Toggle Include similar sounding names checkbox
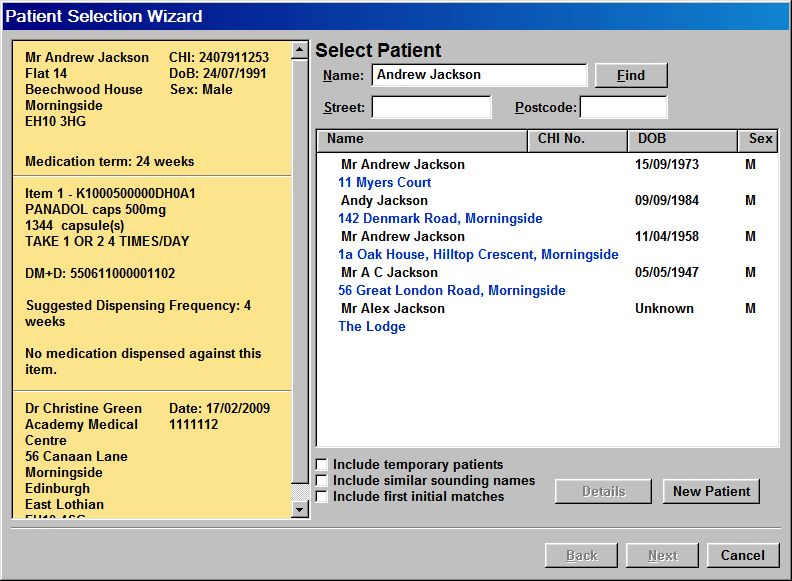Image resolution: width=792 pixels, height=581 pixels. (321, 480)
